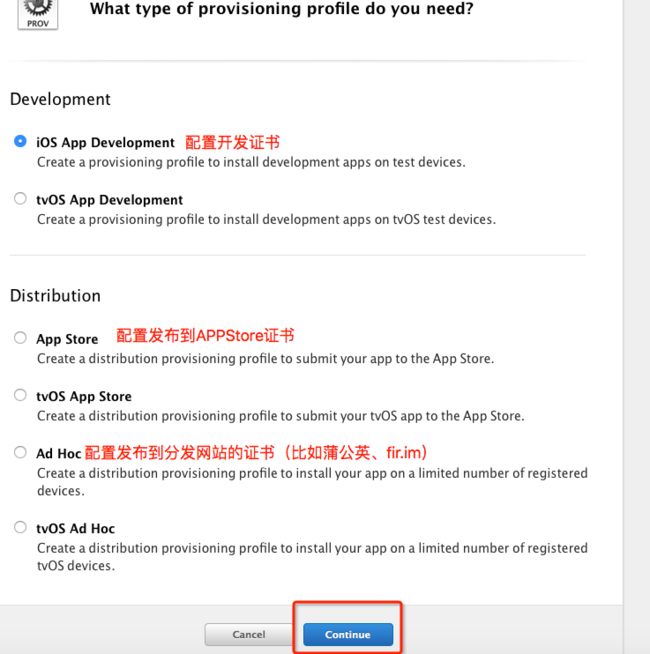Image resolution: width=650 pixels, height=654 pixels.
Task: Click the tvOS App Store label
Action: pyautogui.click(x=84, y=396)
